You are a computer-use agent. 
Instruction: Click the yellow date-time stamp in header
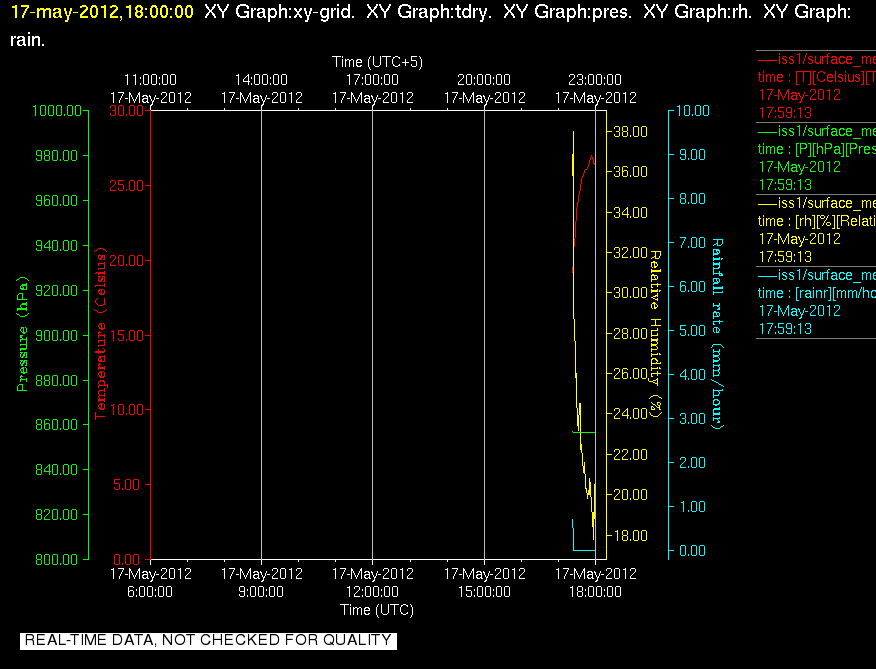[x=102, y=12]
